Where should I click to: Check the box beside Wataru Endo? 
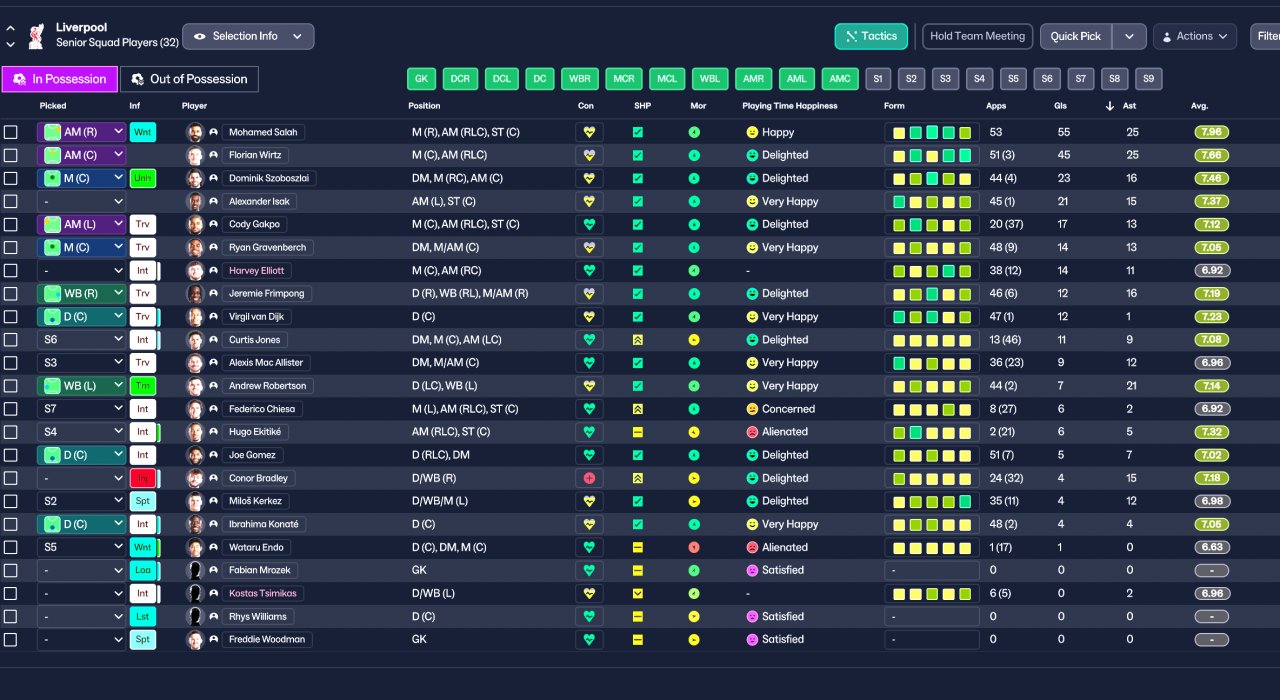[x=10, y=547]
